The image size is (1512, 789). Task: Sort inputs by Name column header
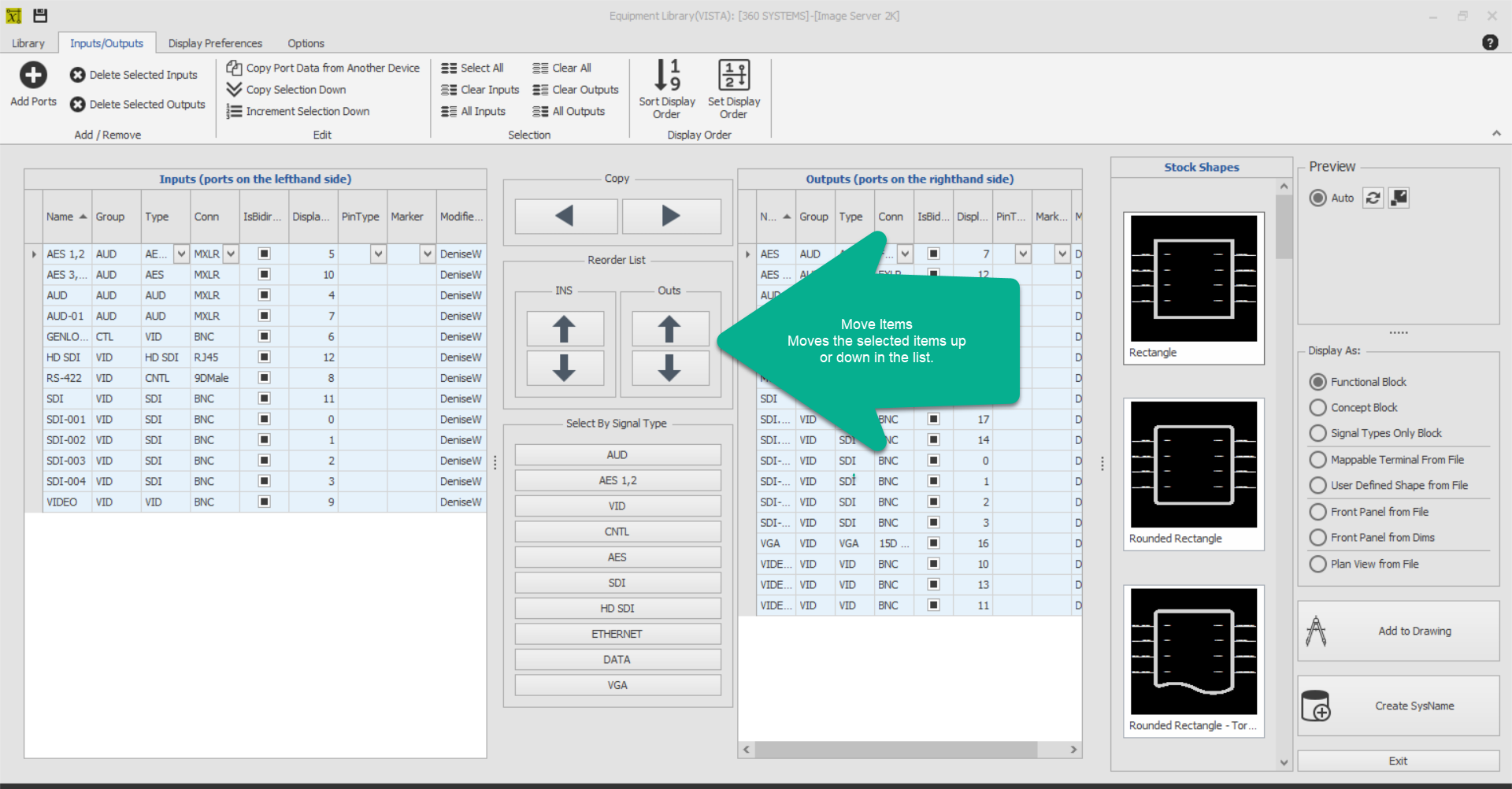coord(66,217)
